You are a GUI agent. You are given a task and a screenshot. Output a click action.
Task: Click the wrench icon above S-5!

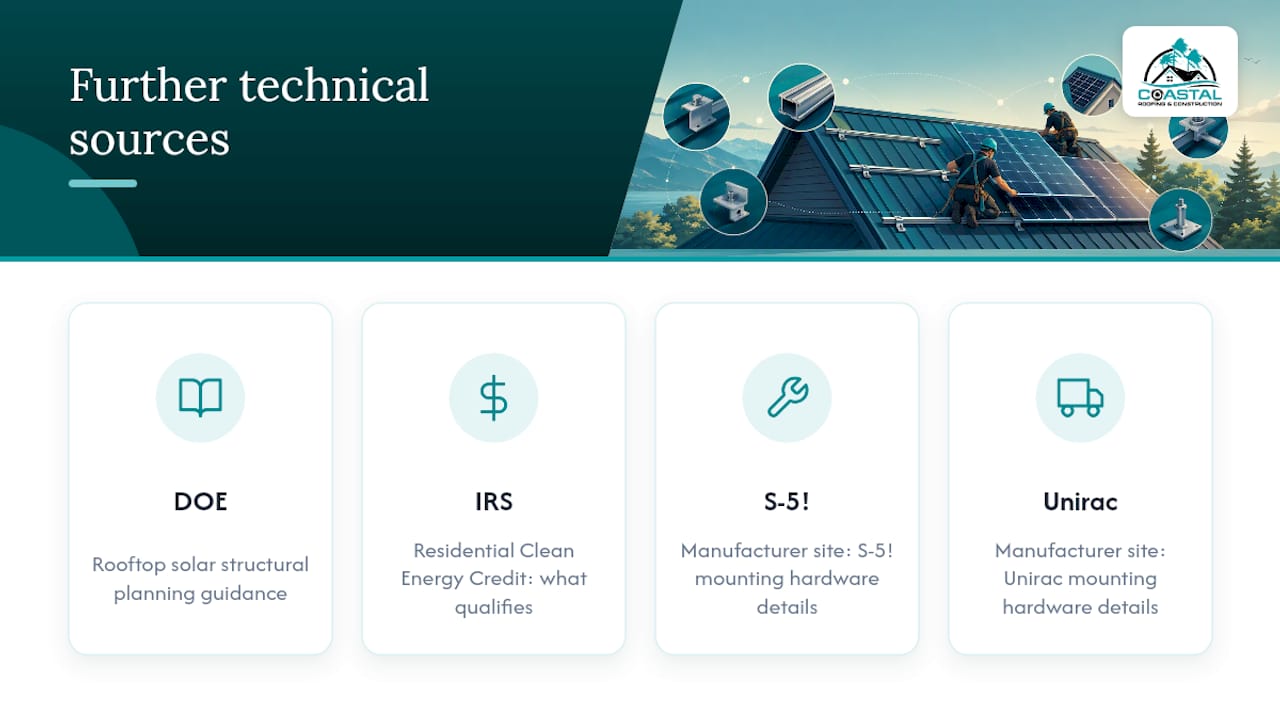point(787,398)
